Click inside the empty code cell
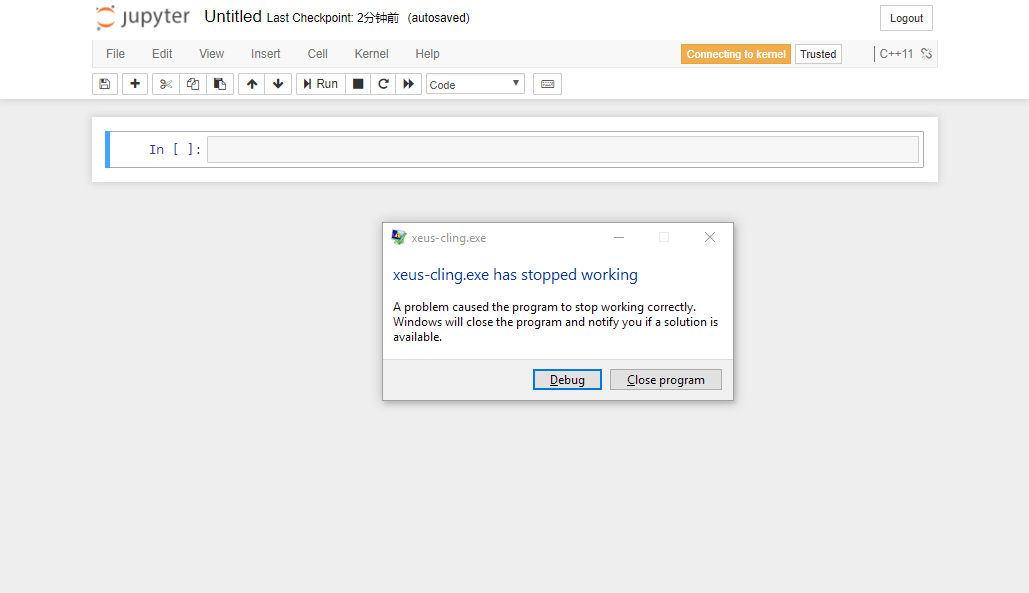1029x593 pixels. point(560,148)
